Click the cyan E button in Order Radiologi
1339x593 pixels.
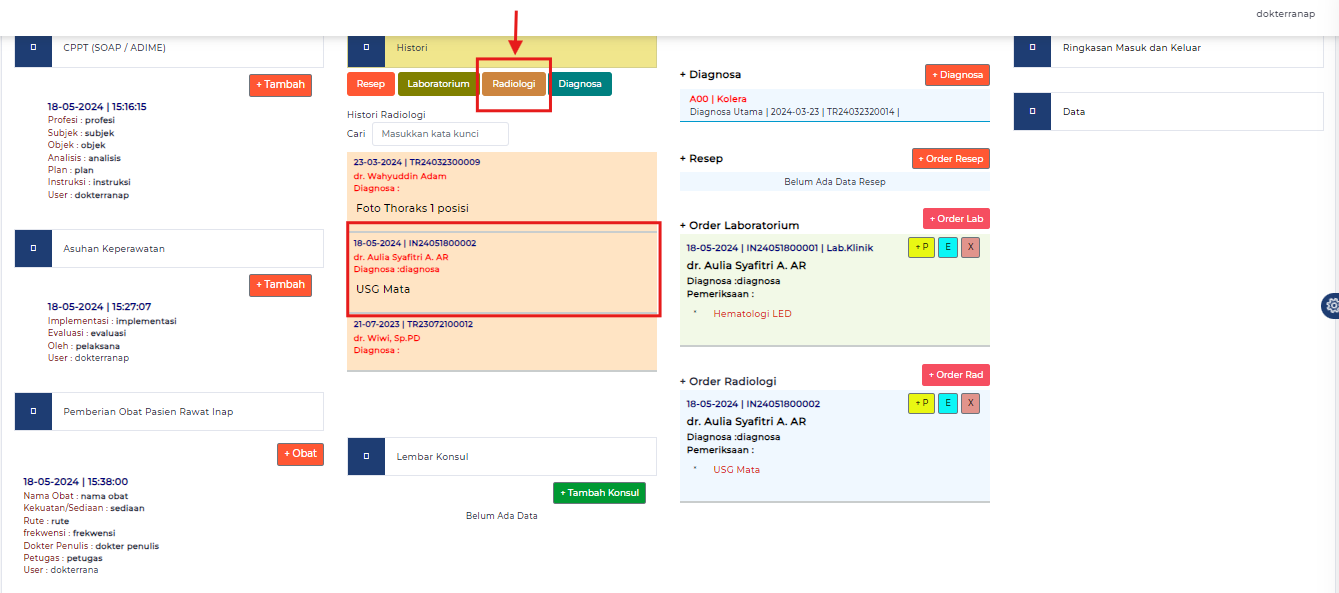point(948,404)
